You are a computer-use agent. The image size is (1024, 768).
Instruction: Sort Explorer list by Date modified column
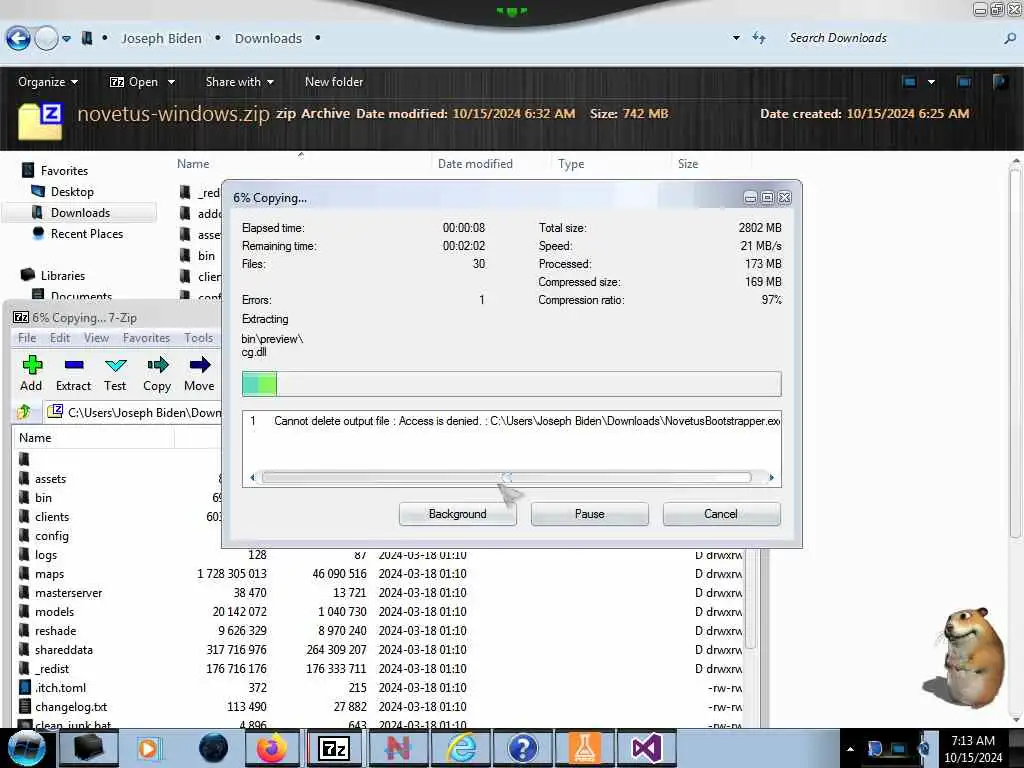click(x=475, y=164)
